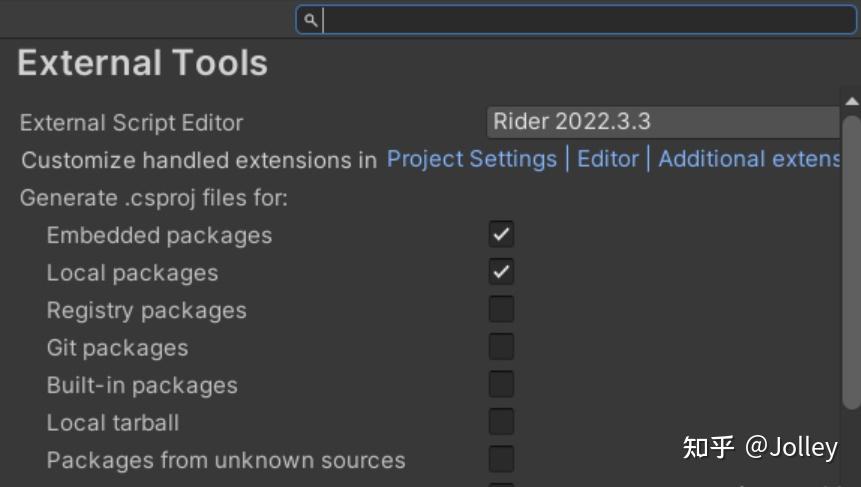This screenshot has height=487, width=861.
Task: Click the Embedded packages label
Action: (x=159, y=236)
